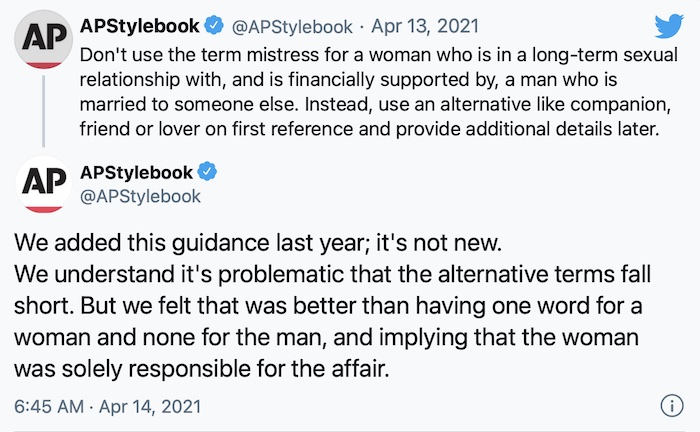
Task: Click the thread connector line between avatars
Action: tap(43, 111)
